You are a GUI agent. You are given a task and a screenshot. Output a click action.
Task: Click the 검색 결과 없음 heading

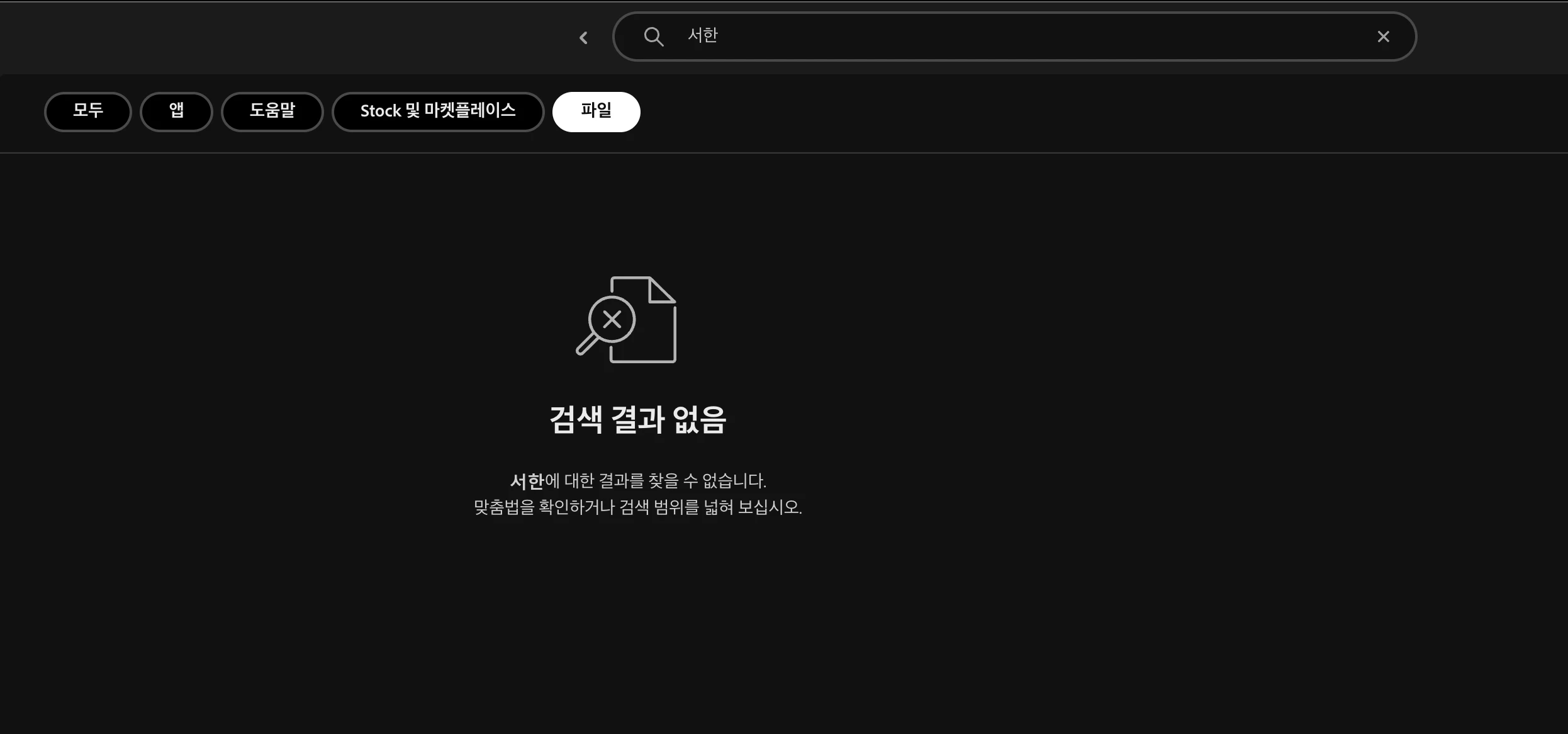point(637,420)
